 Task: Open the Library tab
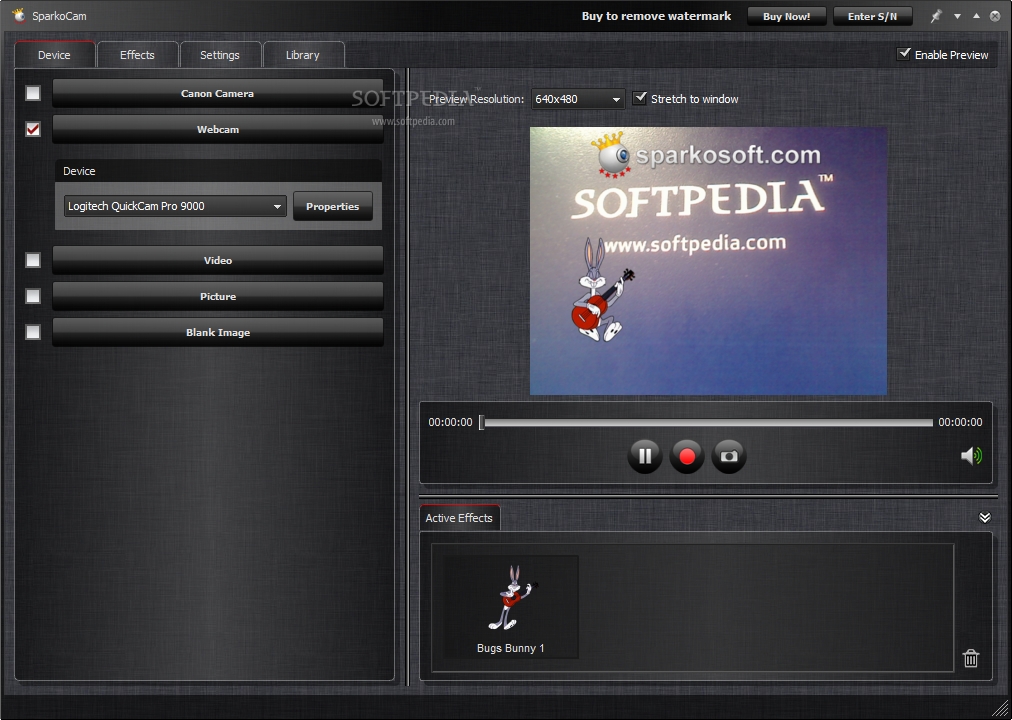(302, 55)
